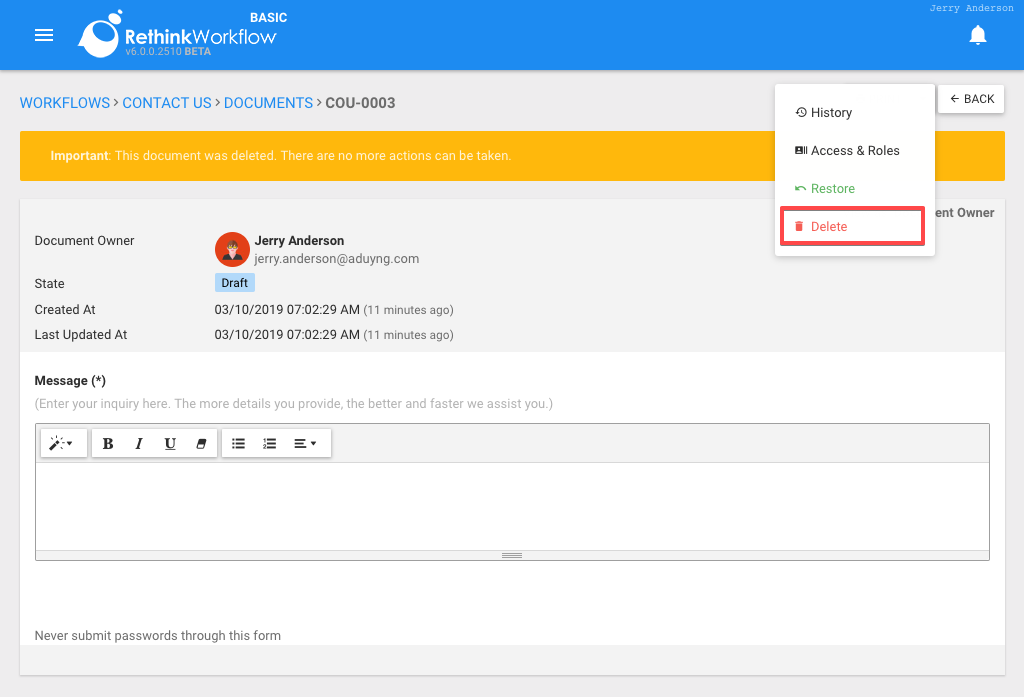Open the DOCUMENTS breadcrumb link
The image size is (1024, 697).
[x=268, y=102]
